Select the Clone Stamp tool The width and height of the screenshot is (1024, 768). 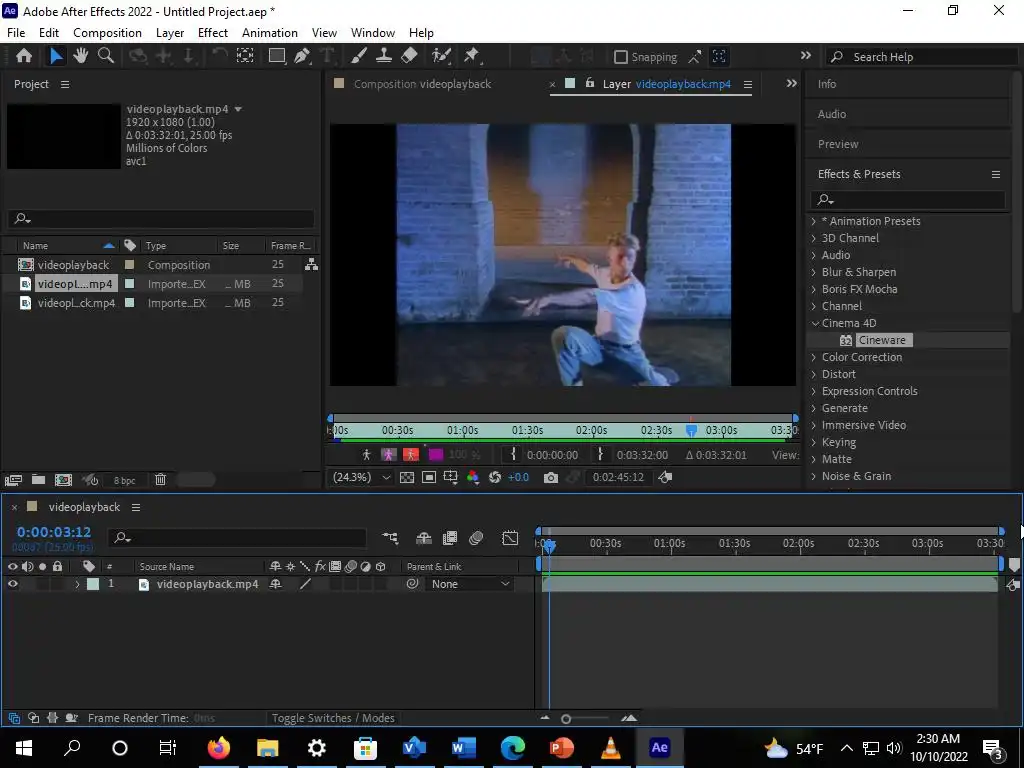(x=383, y=56)
